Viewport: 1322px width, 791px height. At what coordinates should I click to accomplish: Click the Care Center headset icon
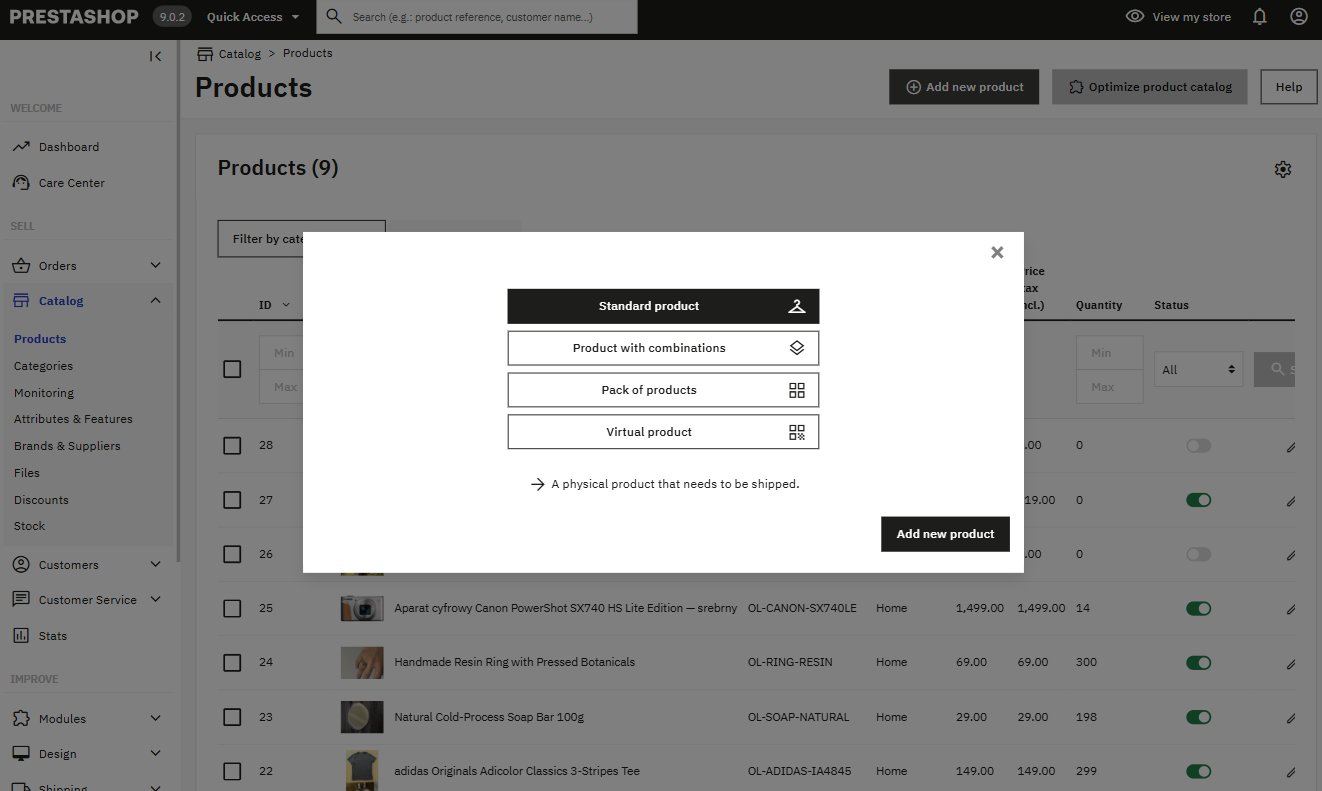[x=21, y=183]
